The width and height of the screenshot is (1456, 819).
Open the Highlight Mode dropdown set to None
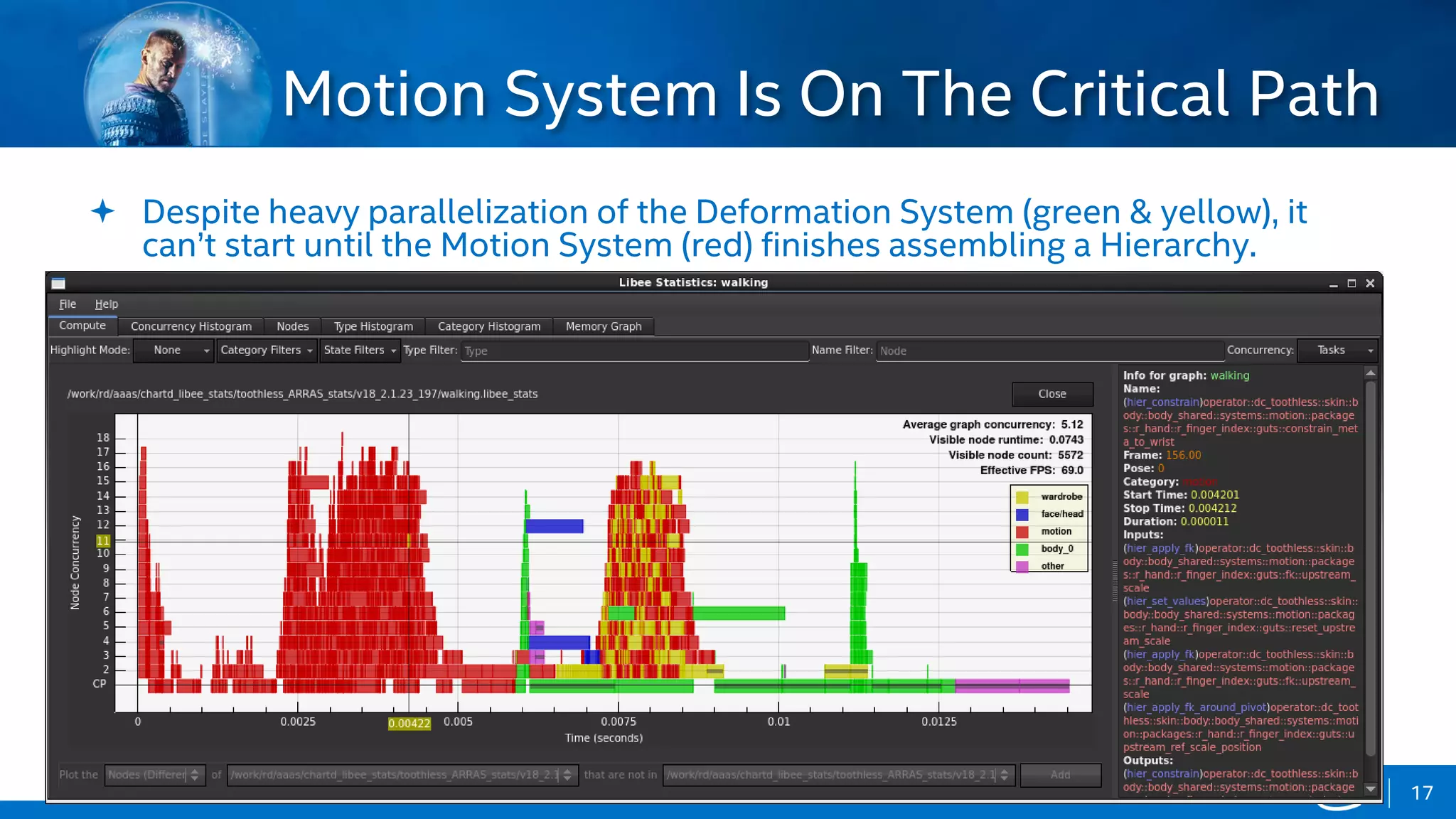173,350
